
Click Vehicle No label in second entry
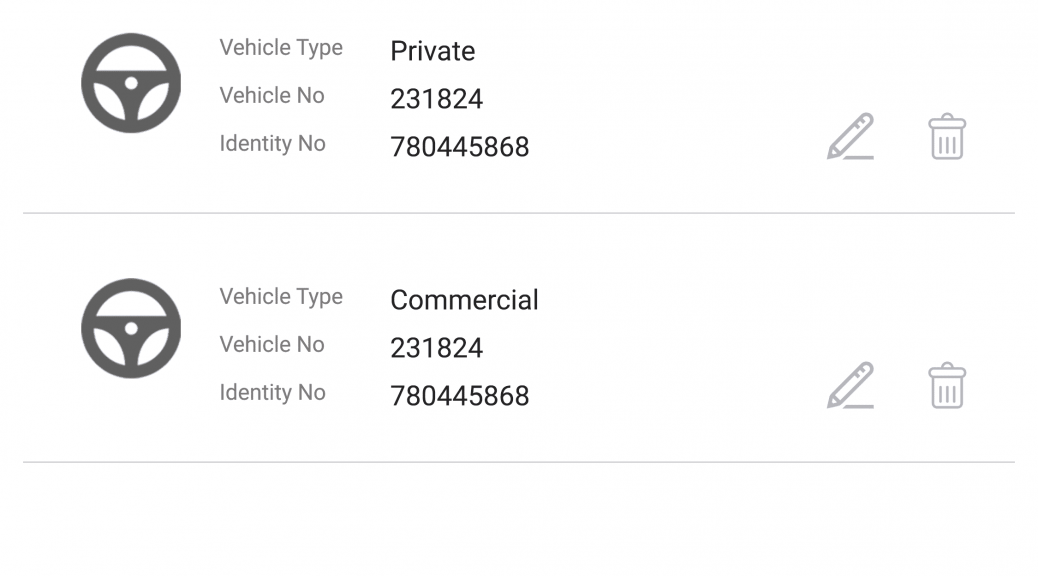point(272,344)
